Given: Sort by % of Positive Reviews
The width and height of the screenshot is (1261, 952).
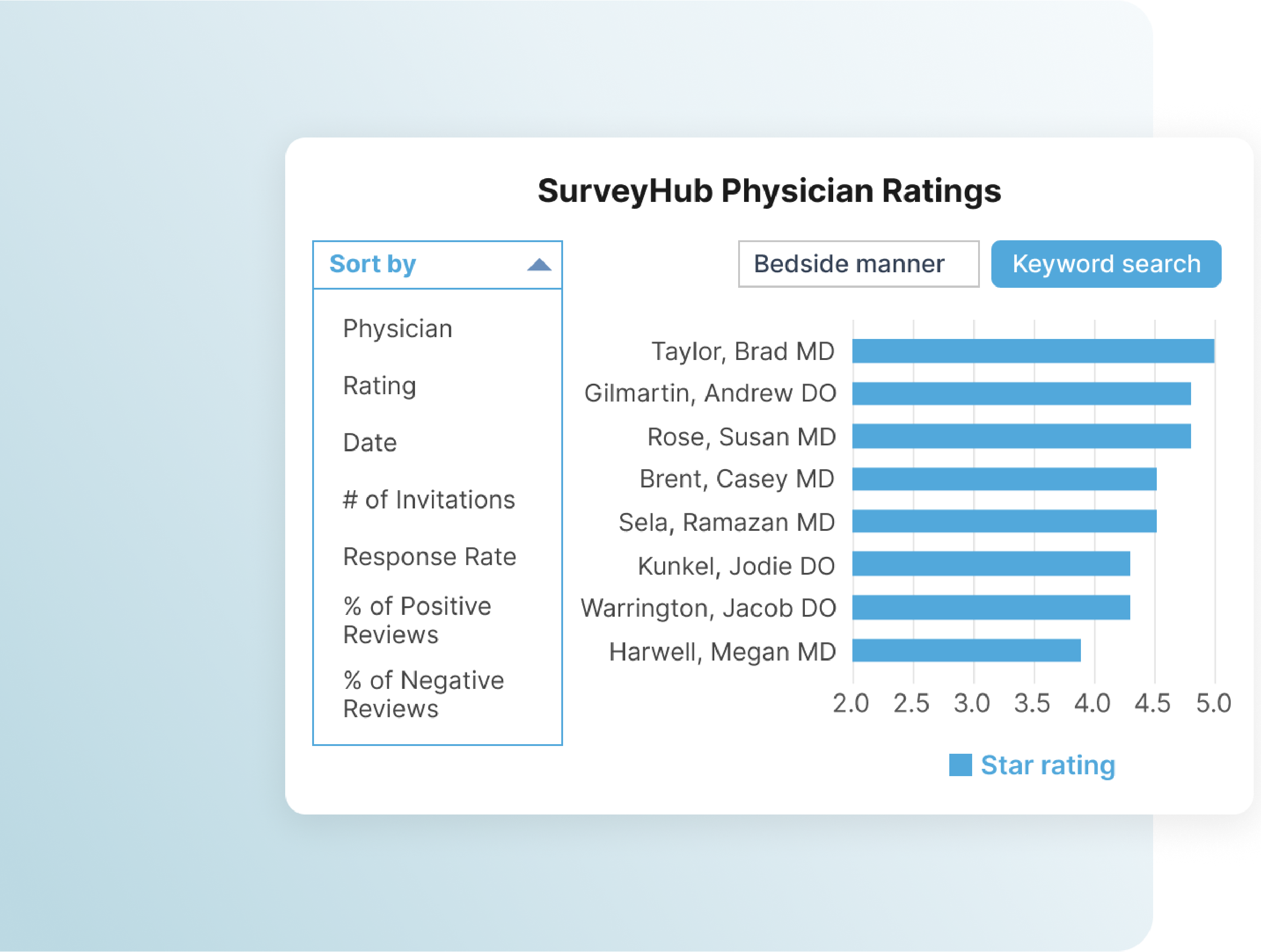Looking at the screenshot, I should (x=415, y=620).
